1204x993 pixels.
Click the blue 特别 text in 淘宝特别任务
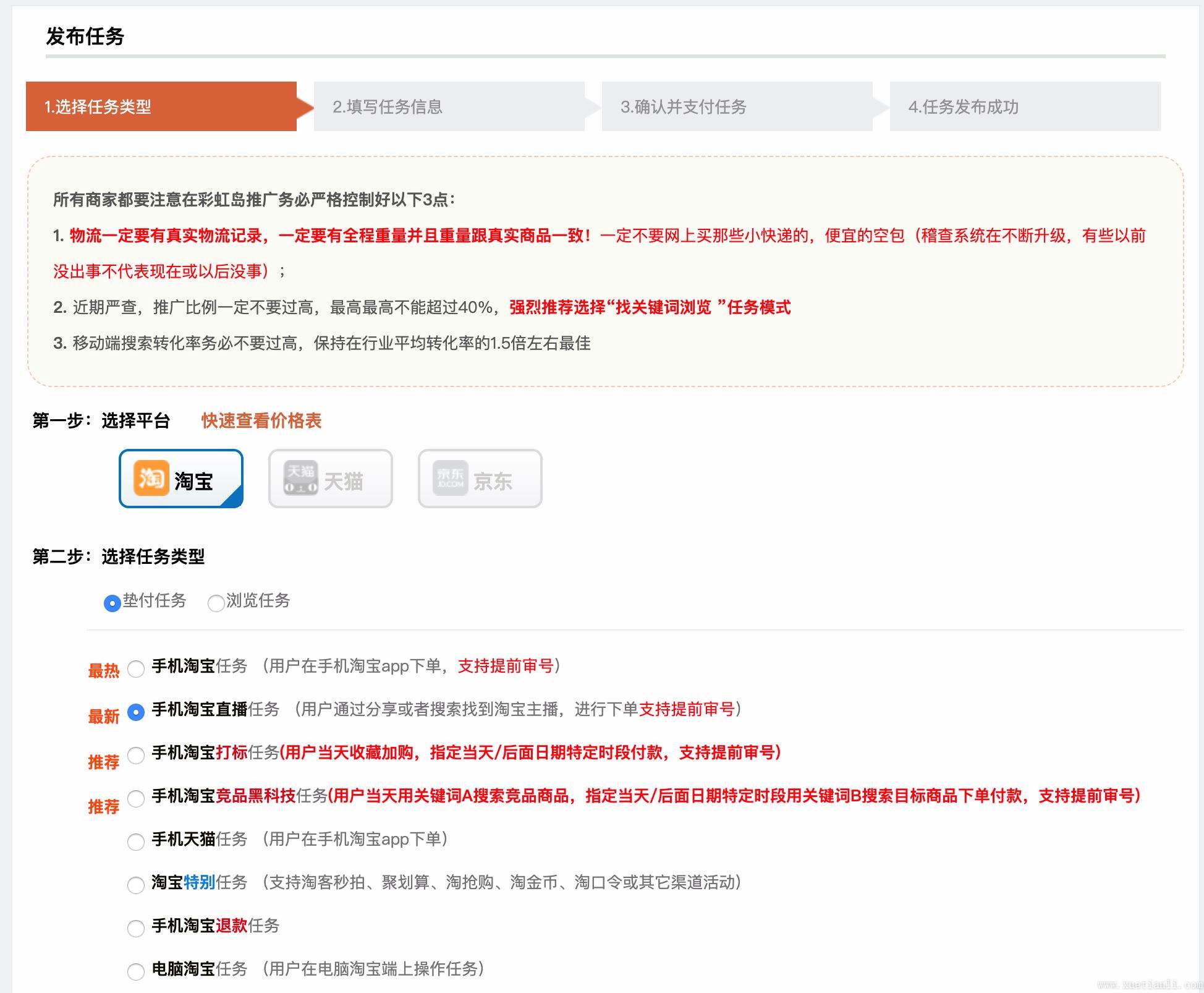point(200,882)
